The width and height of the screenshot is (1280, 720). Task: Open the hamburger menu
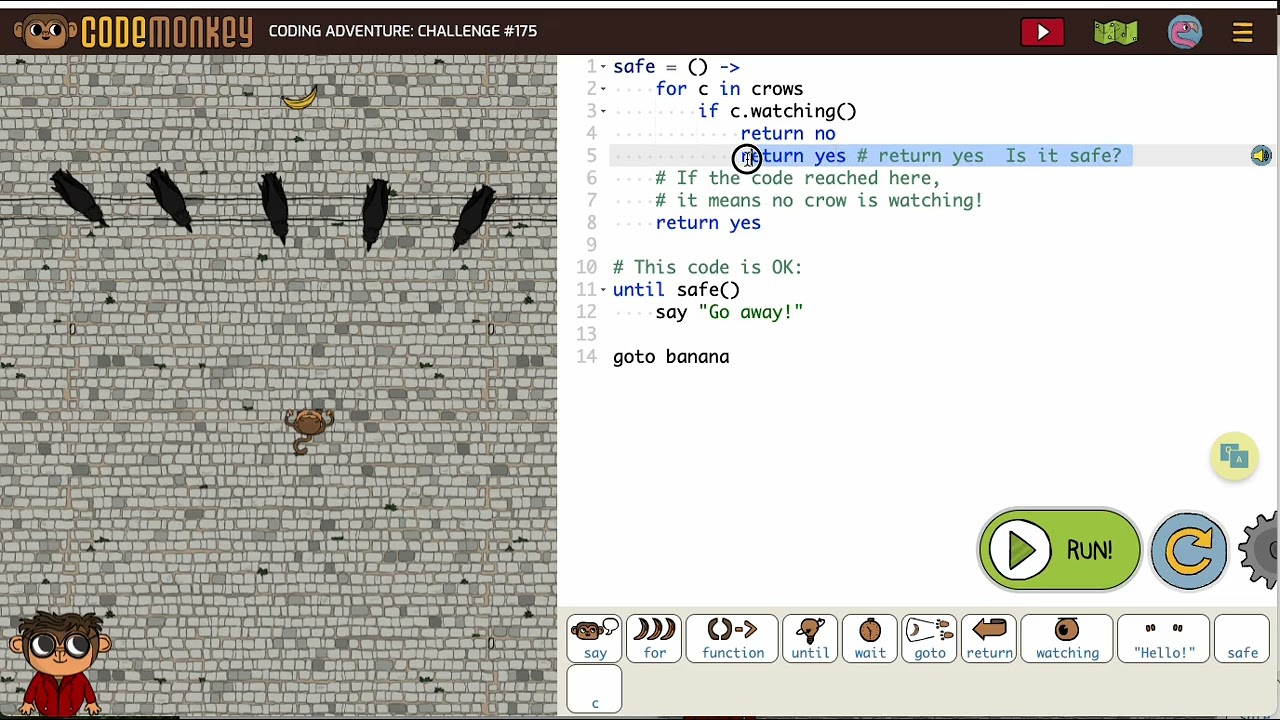(1243, 32)
